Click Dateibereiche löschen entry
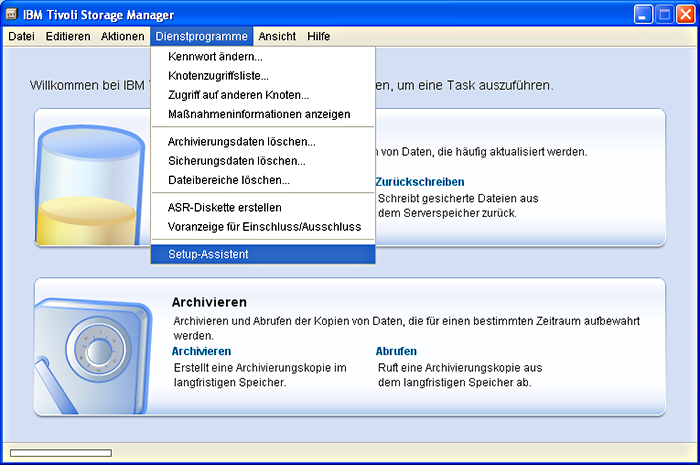Viewport: 700px width, 465px height. 228,180
